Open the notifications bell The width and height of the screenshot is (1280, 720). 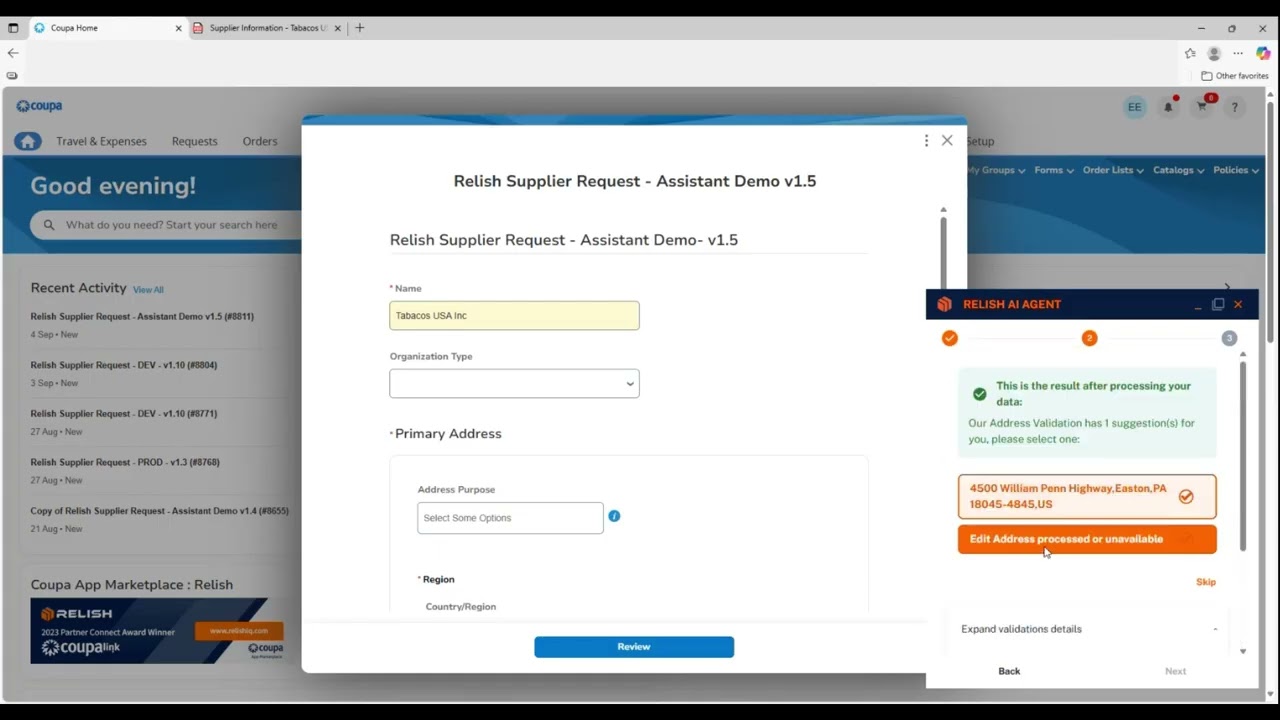(x=1168, y=107)
